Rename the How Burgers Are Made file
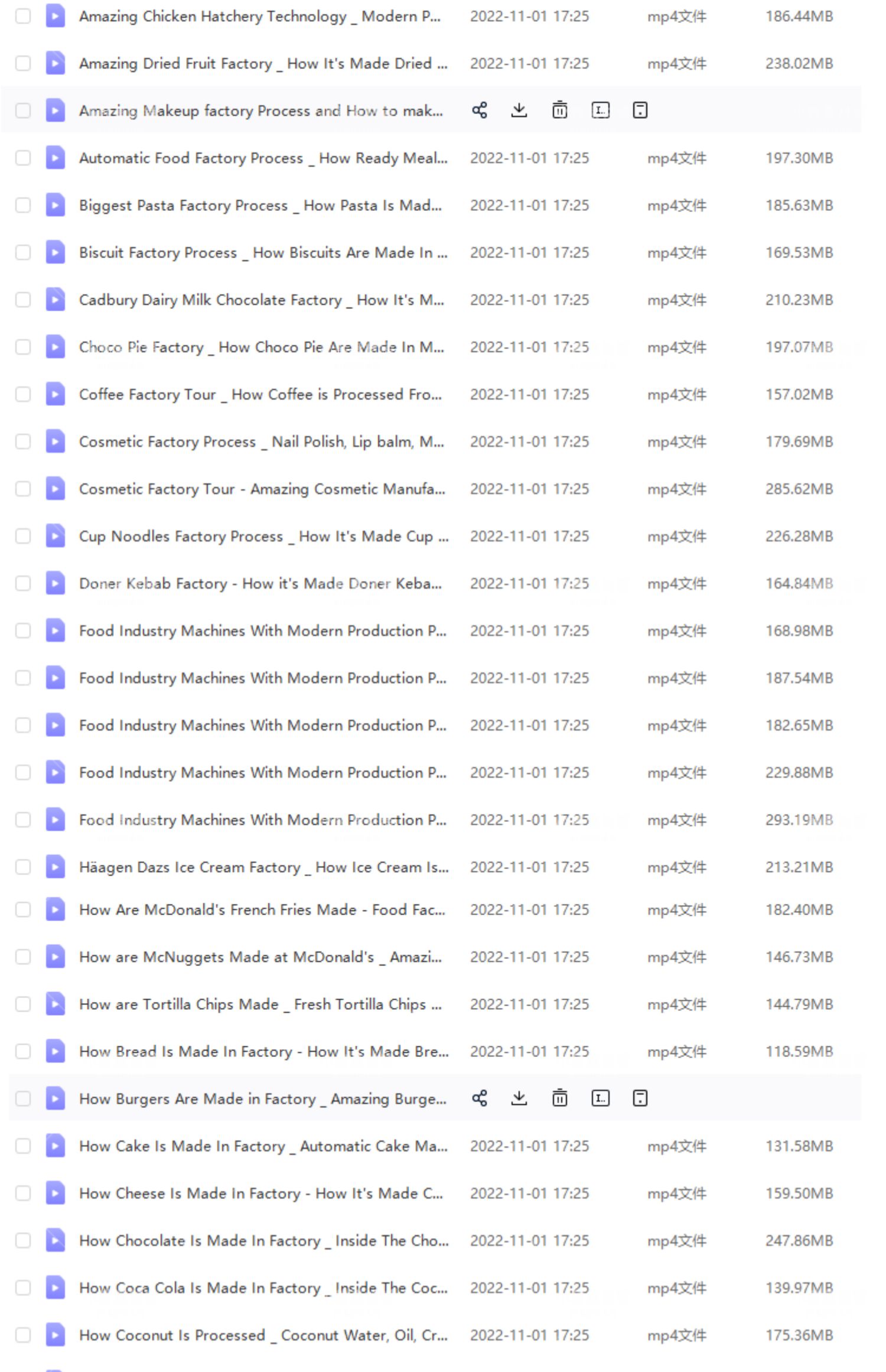Image resolution: width=886 pixels, height=1372 pixels. point(600,1098)
